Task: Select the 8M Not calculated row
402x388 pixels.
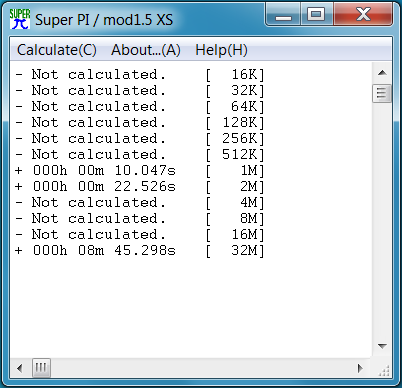Action: [140, 218]
